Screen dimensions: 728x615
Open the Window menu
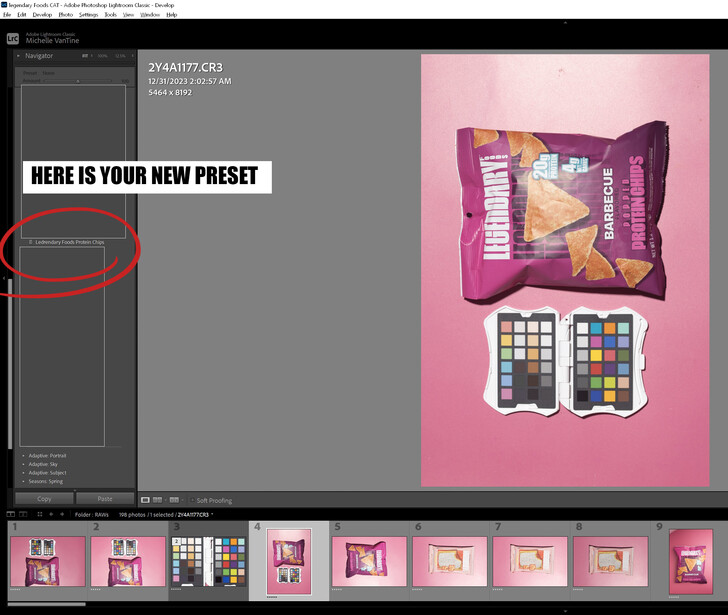pyautogui.click(x=150, y=15)
